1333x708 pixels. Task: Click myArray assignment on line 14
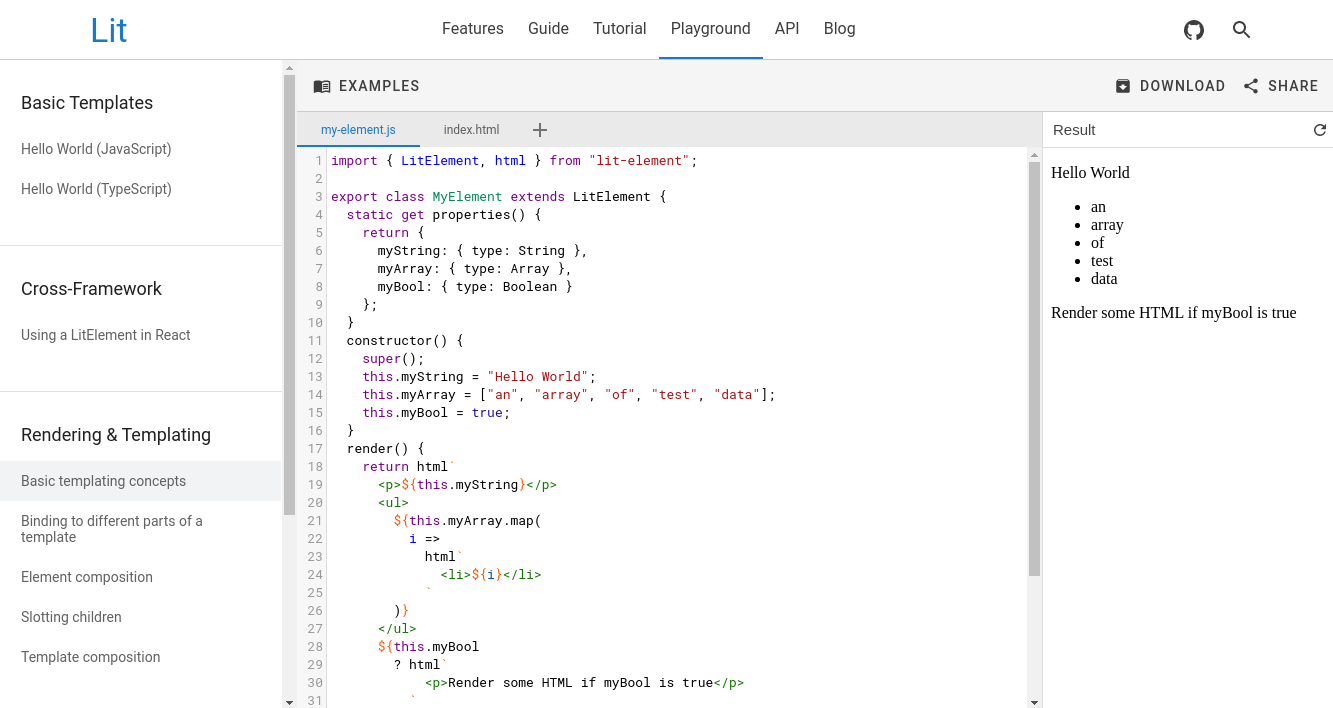pos(569,395)
